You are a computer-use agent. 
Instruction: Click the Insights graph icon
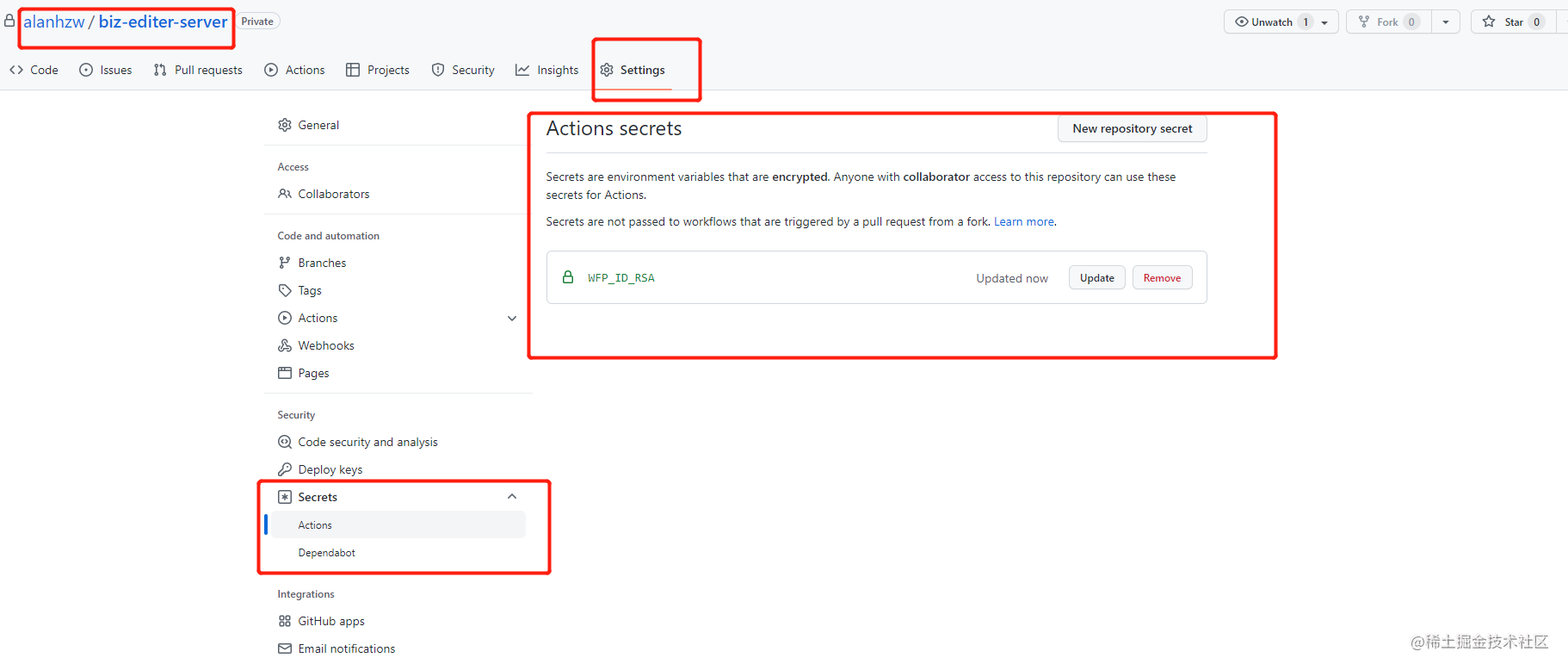(x=522, y=70)
